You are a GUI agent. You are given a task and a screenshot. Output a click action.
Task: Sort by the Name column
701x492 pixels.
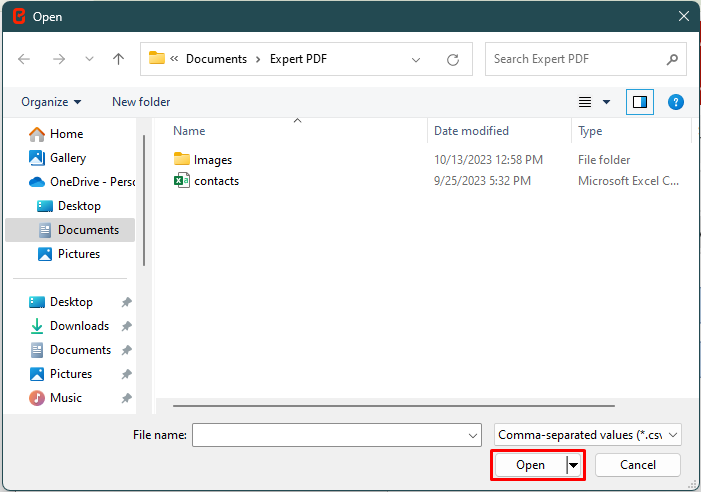pos(189,131)
